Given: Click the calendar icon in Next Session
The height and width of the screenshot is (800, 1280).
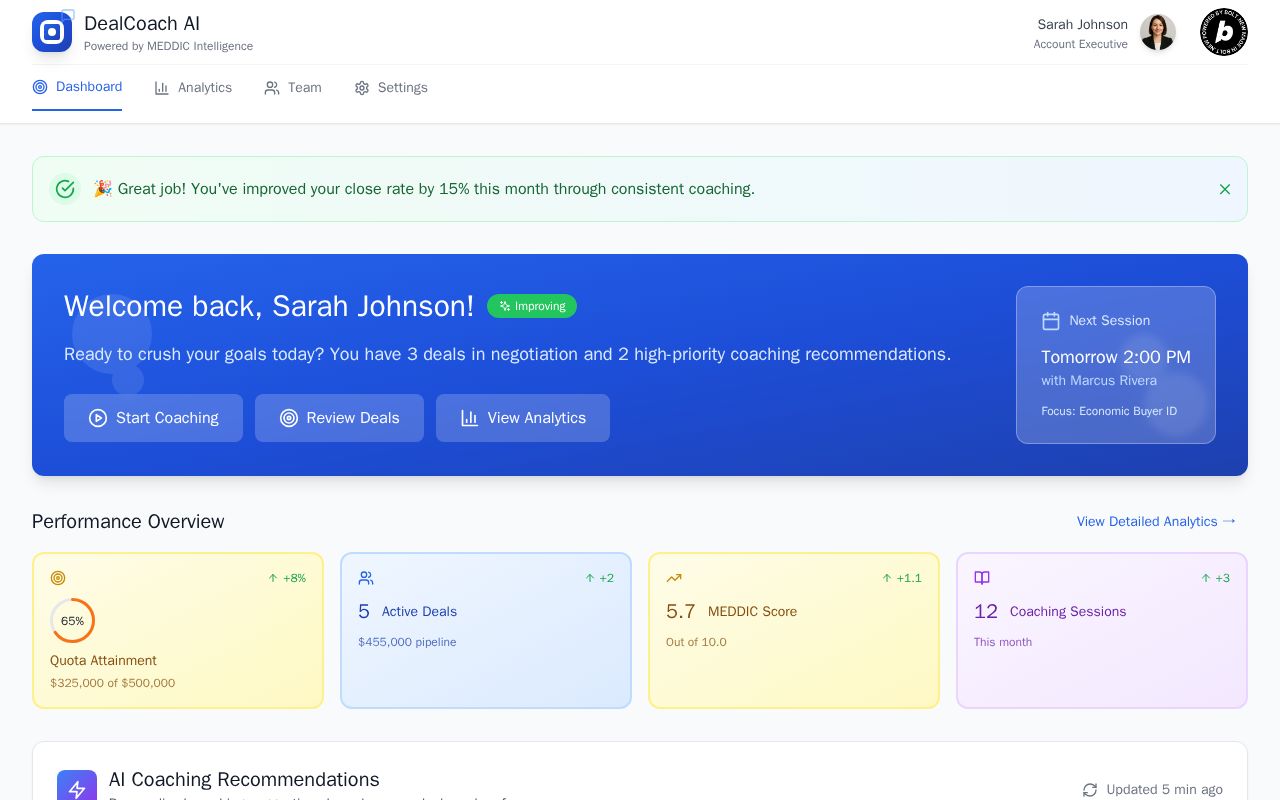Looking at the screenshot, I should coord(1051,321).
